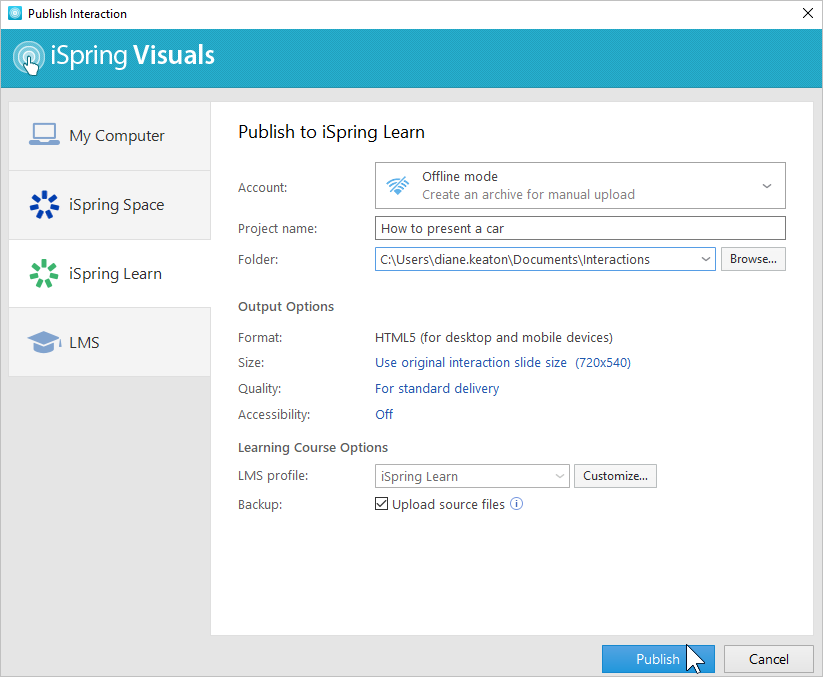Click the offline mode wifi icon
The image size is (823, 677).
pos(398,185)
